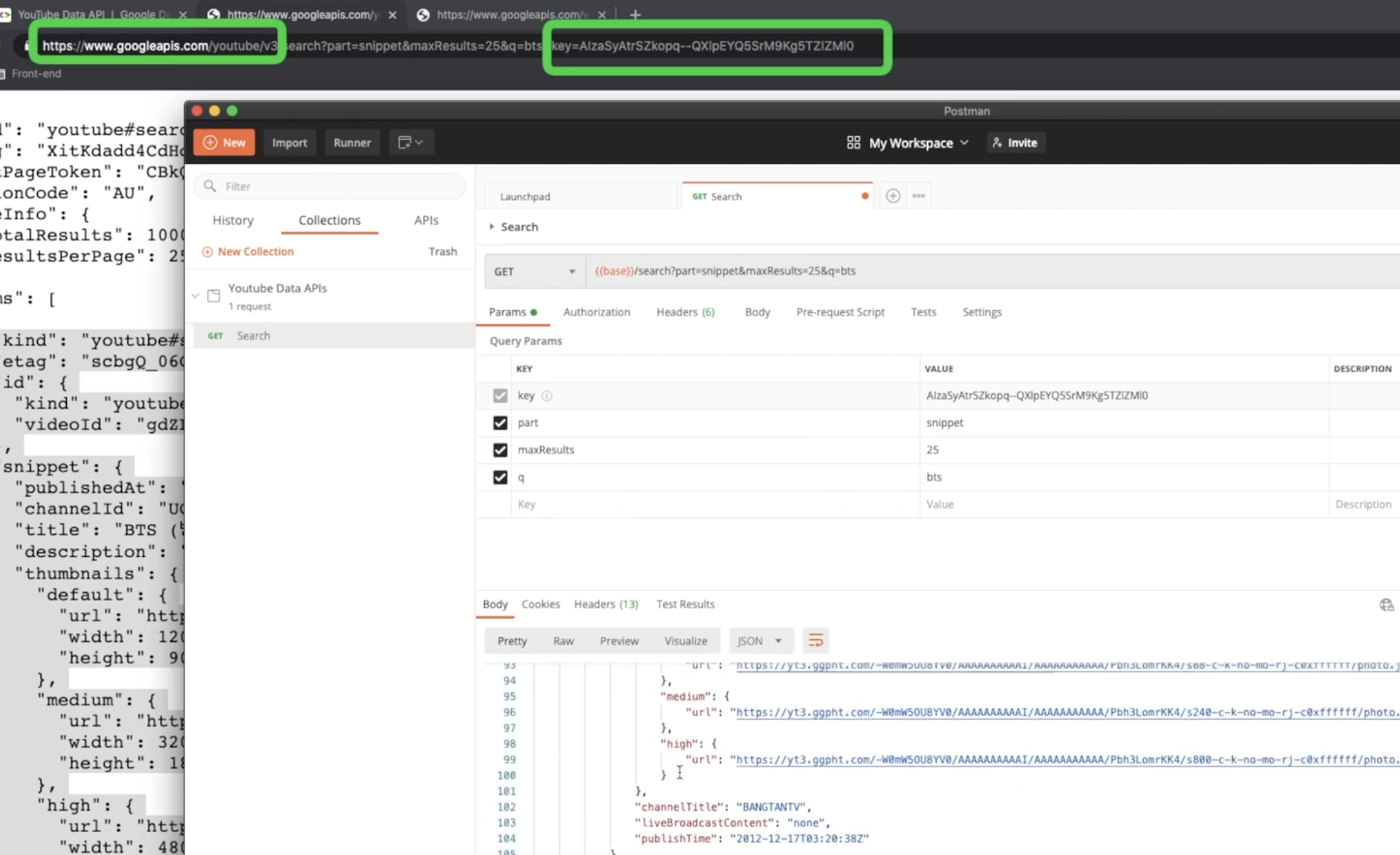Viewport: 1400px width, 855px height.
Task: Click the New Collection link
Action: coord(255,252)
